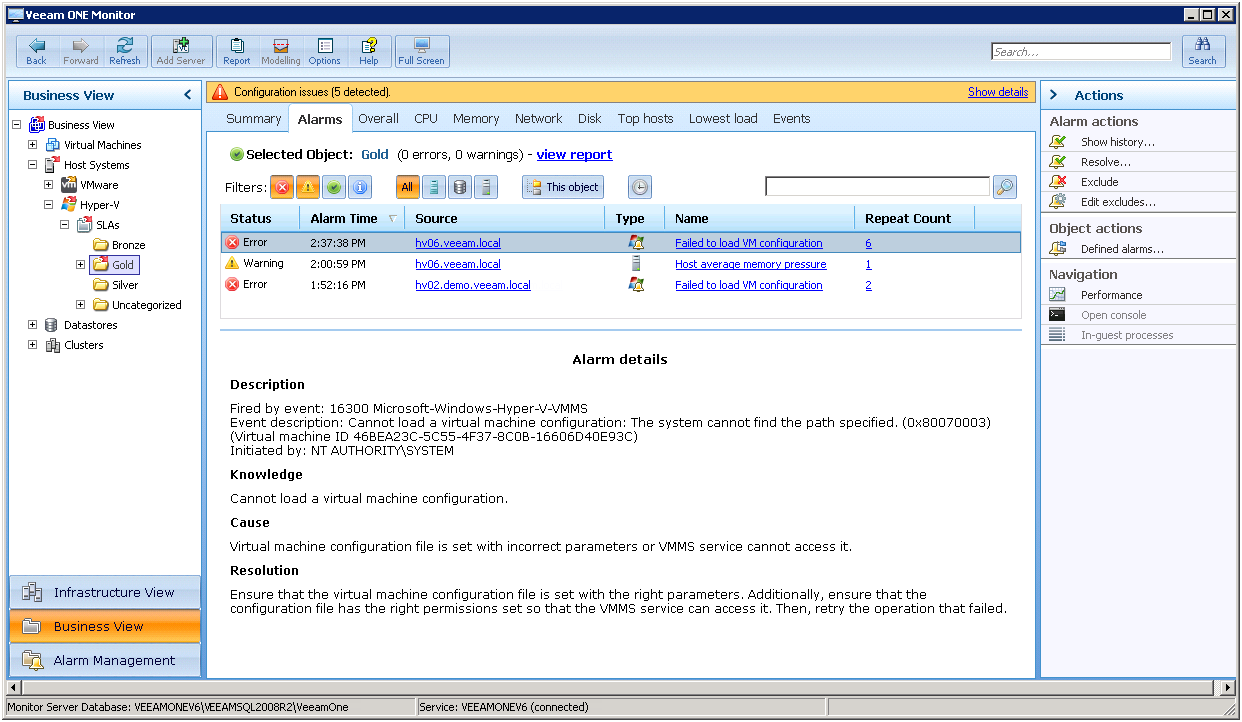Open Host average memory pressure alarm link
The width and height of the screenshot is (1242, 722).
(x=751, y=264)
